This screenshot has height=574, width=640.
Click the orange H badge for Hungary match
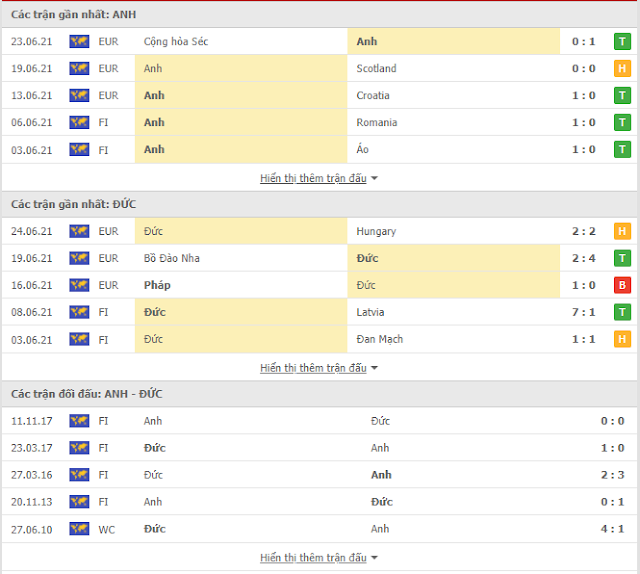click(622, 231)
